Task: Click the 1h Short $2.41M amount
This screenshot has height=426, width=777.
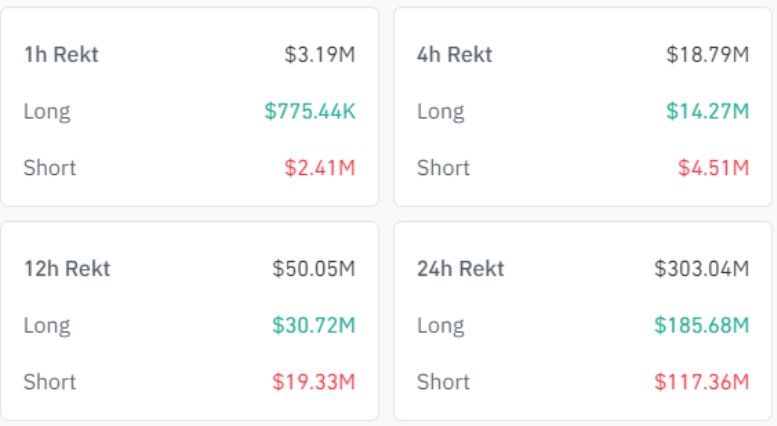Action: coord(320,167)
